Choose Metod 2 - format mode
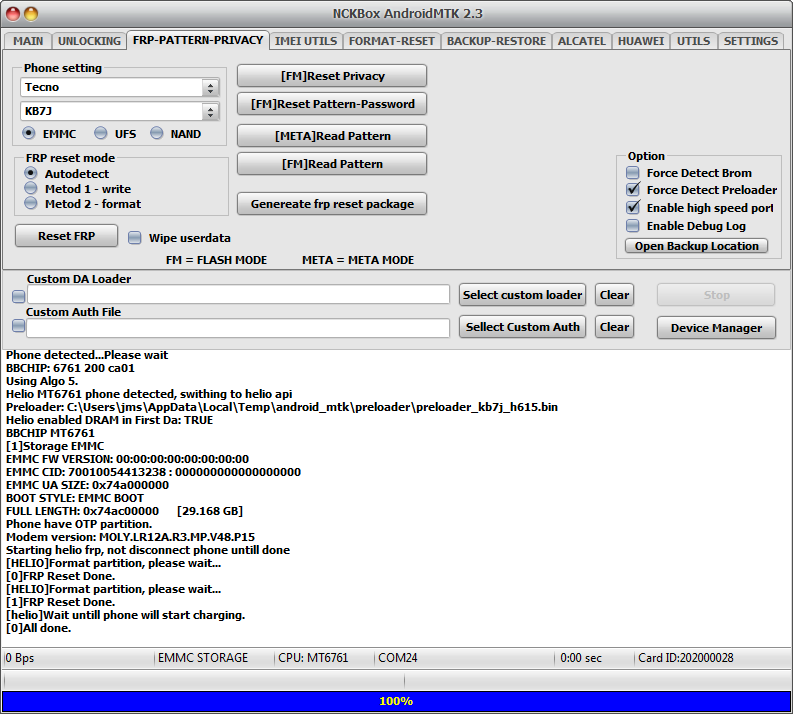The image size is (793, 714). [x=31, y=204]
